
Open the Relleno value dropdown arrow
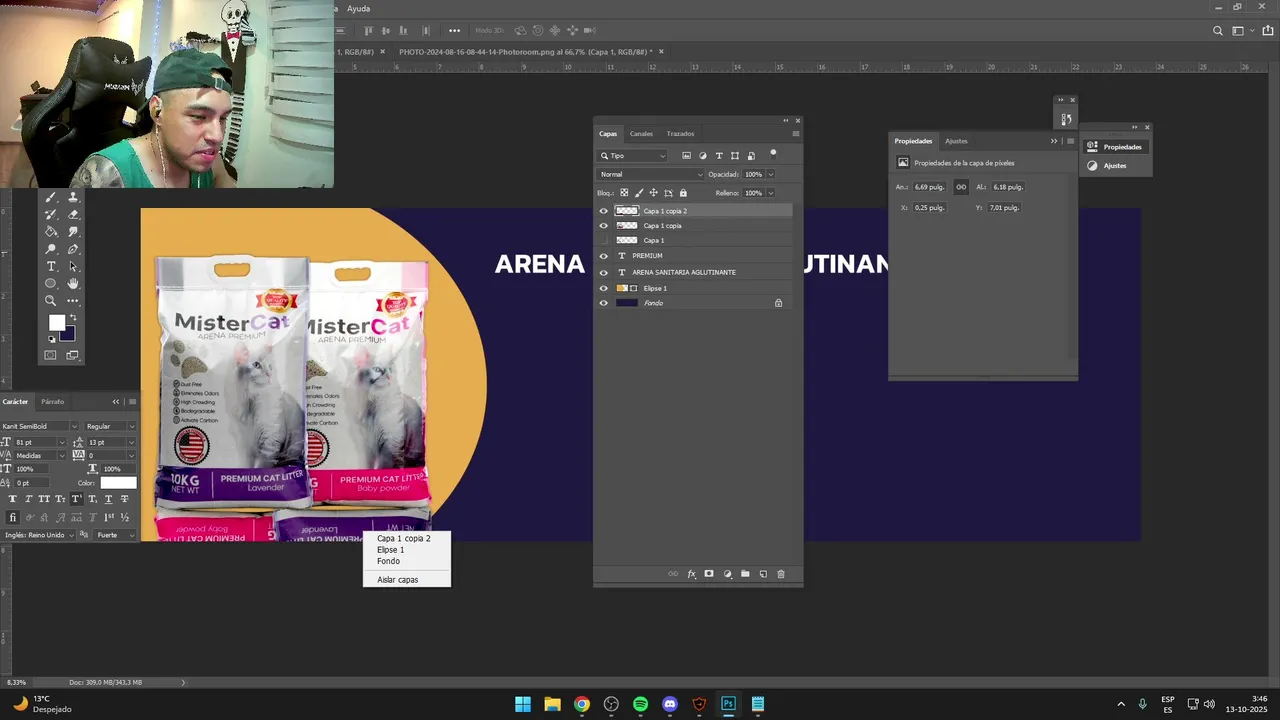tap(770, 193)
